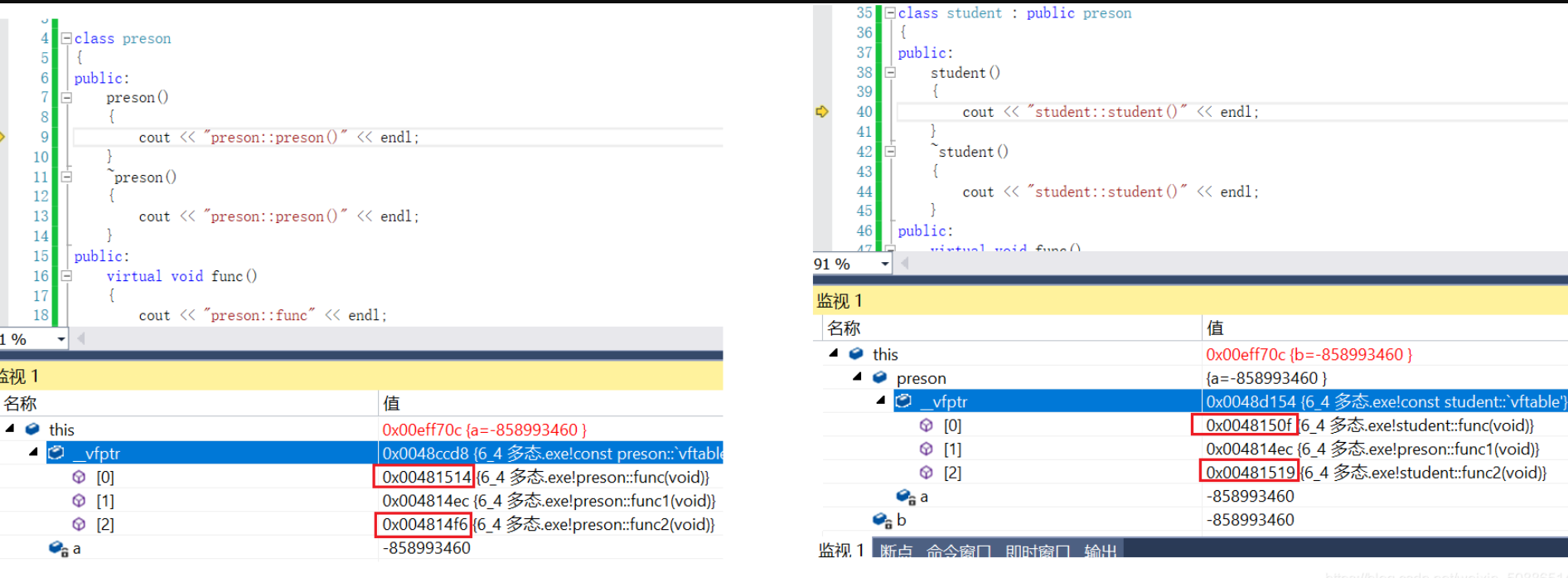Click the 'preson' base class icon in student pane watch
Image resolution: width=1568 pixels, height=578 pixels.
click(880, 377)
